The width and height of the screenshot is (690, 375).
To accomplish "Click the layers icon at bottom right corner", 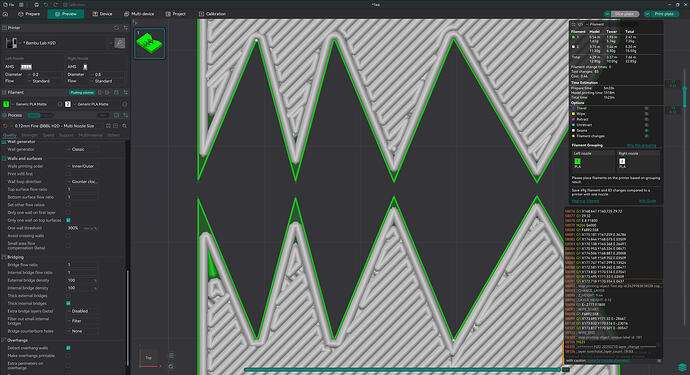I will point(682,367).
